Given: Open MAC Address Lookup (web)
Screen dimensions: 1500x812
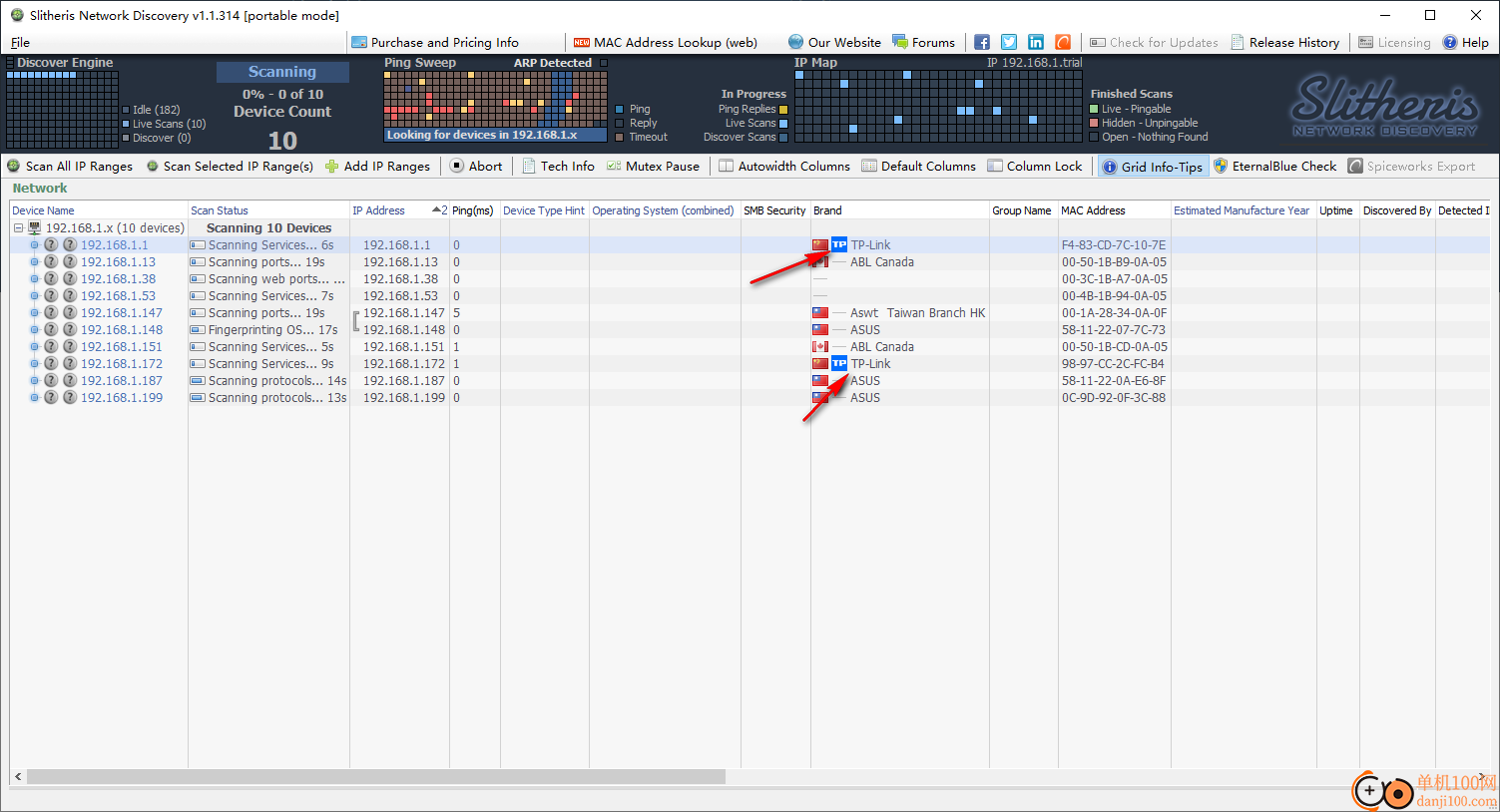Looking at the screenshot, I should point(666,42).
